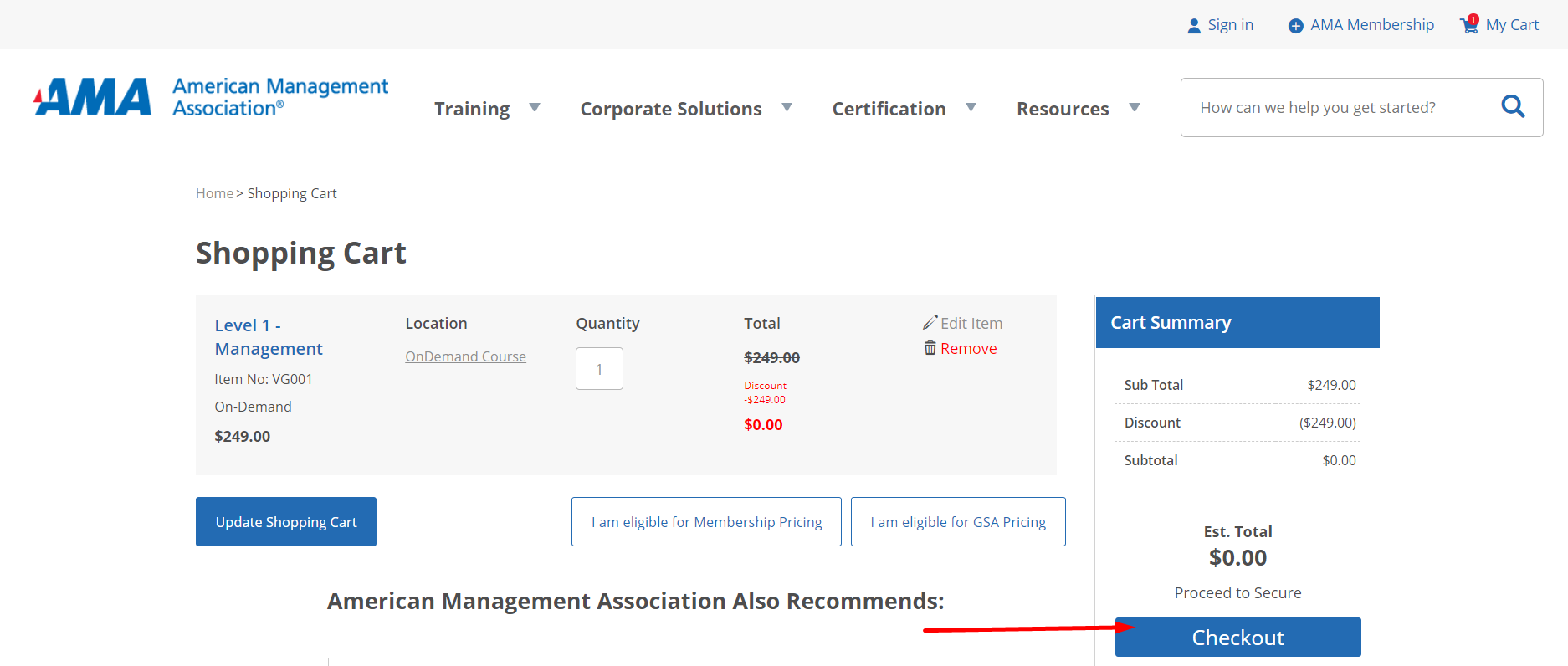Click the Edit Item link
Viewport: 1568px width, 666px height.
click(971, 323)
